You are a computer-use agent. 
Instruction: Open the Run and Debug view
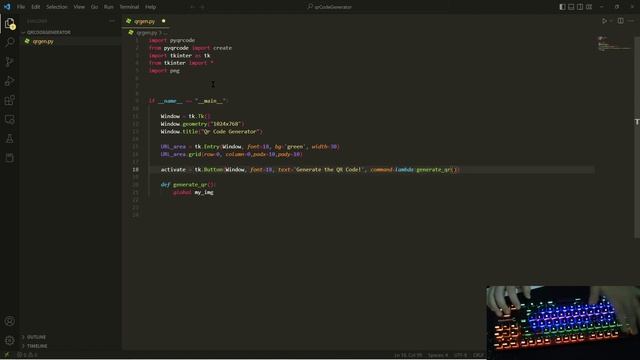pos(10,81)
